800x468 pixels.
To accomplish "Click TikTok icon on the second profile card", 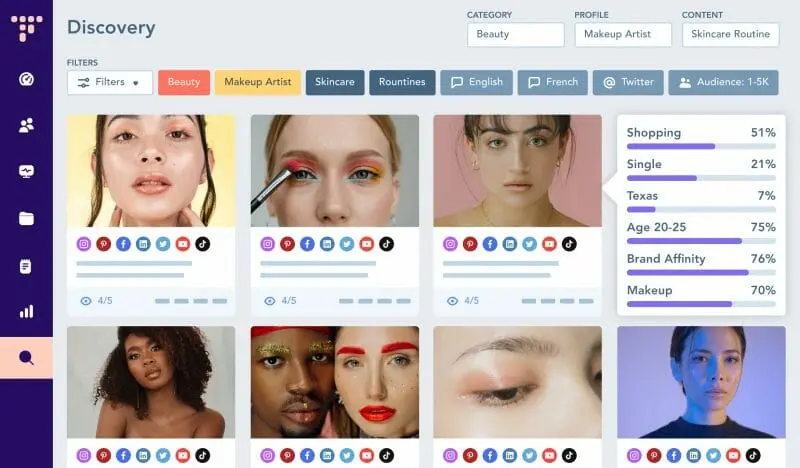I will point(386,243).
